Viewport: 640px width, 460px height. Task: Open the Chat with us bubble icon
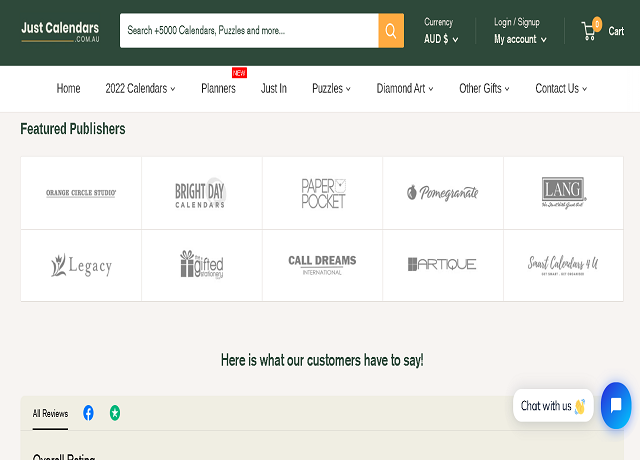(616, 405)
